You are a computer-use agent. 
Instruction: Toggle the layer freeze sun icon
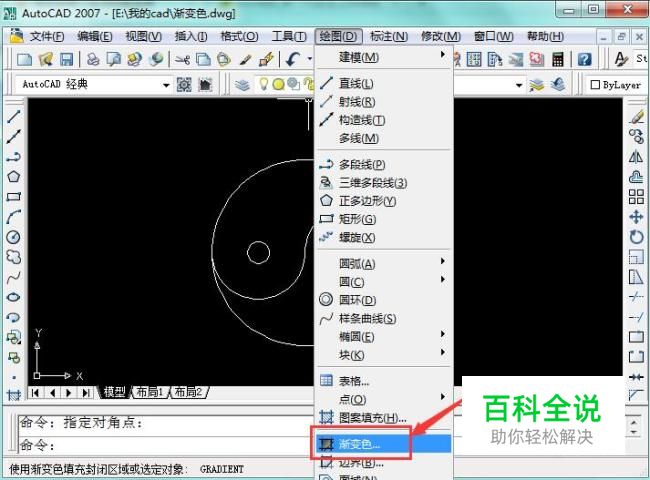(x=278, y=85)
